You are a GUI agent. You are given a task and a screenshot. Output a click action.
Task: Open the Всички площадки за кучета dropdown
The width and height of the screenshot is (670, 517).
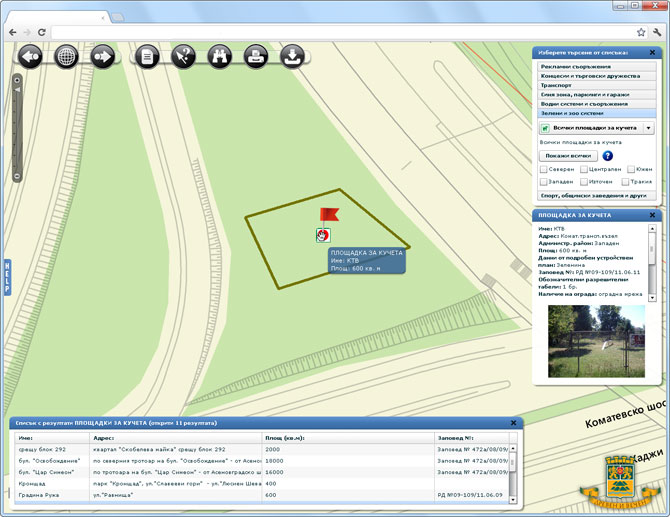click(x=597, y=128)
